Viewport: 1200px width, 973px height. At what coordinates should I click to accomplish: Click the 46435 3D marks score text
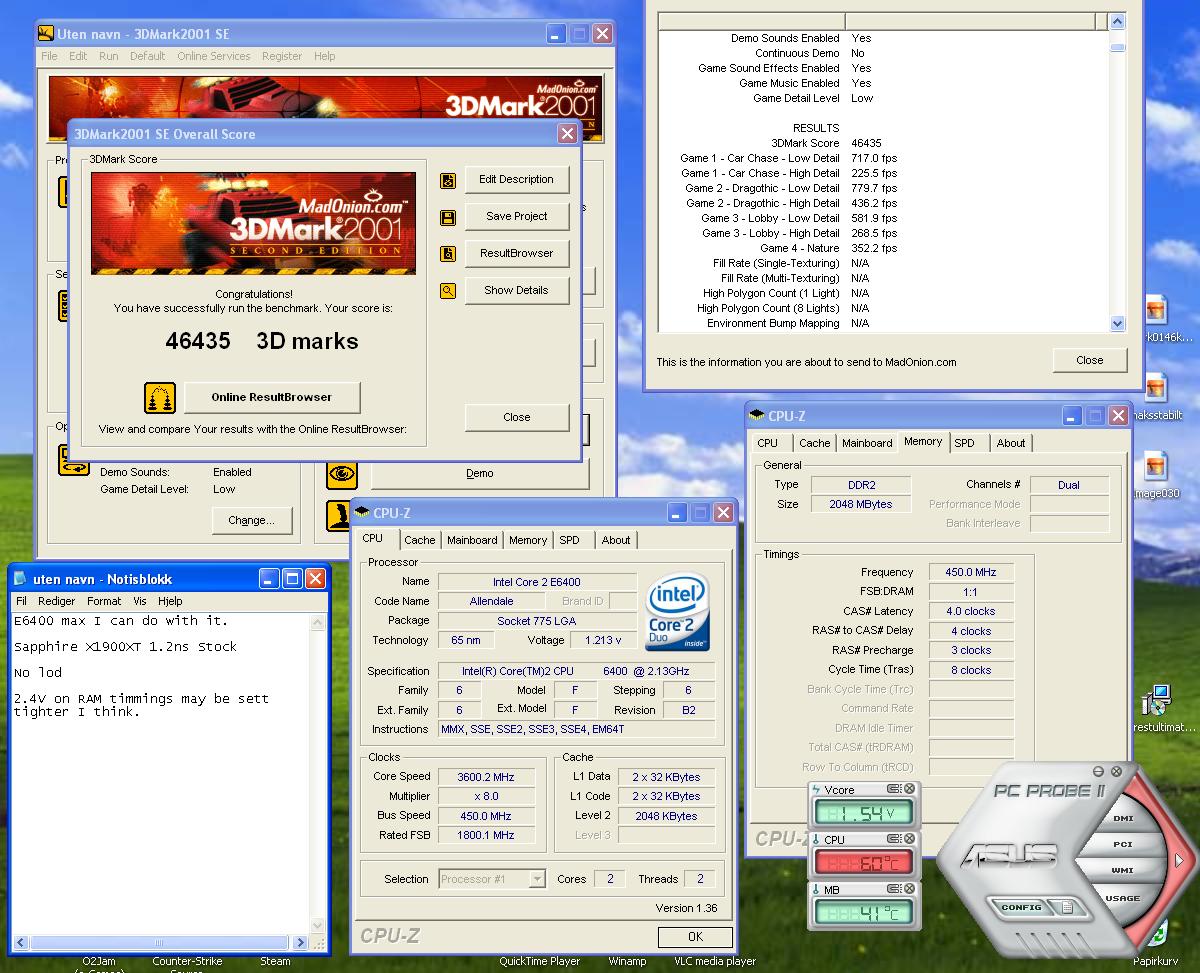(262, 341)
